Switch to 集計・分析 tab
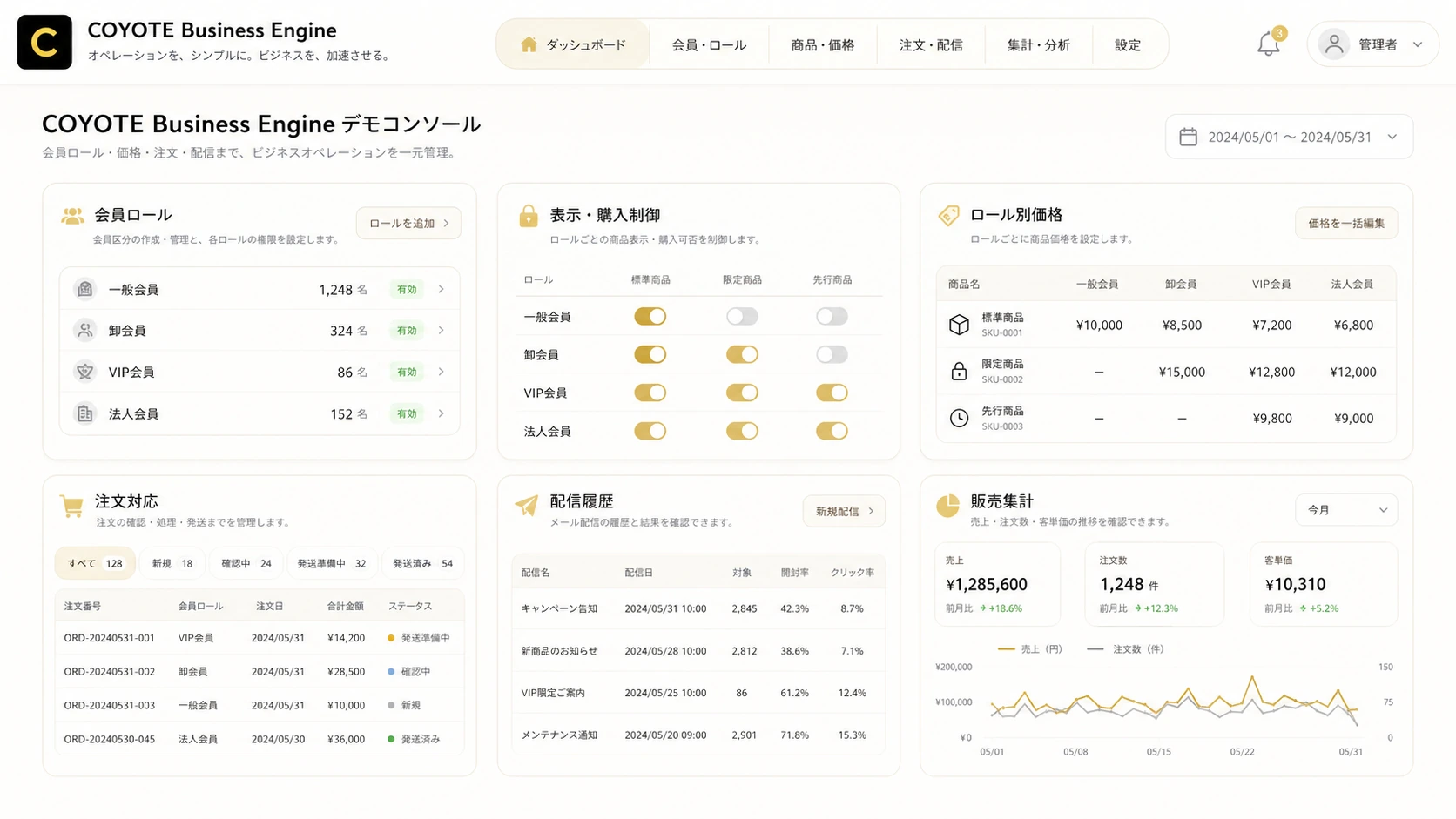Image resolution: width=1456 pixels, height=819 pixels. point(1039,44)
